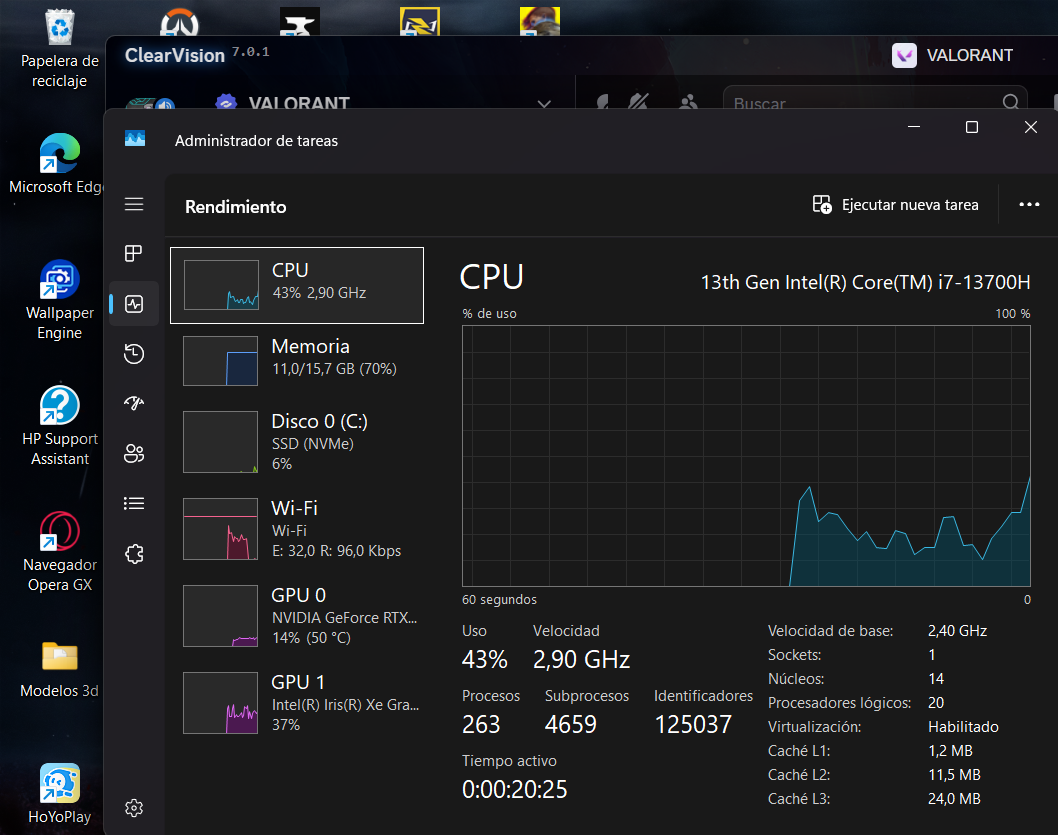Viewport: 1058px width, 835px height.
Task: Click the search magnifier icon in Discord
Action: tap(1010, 102)
